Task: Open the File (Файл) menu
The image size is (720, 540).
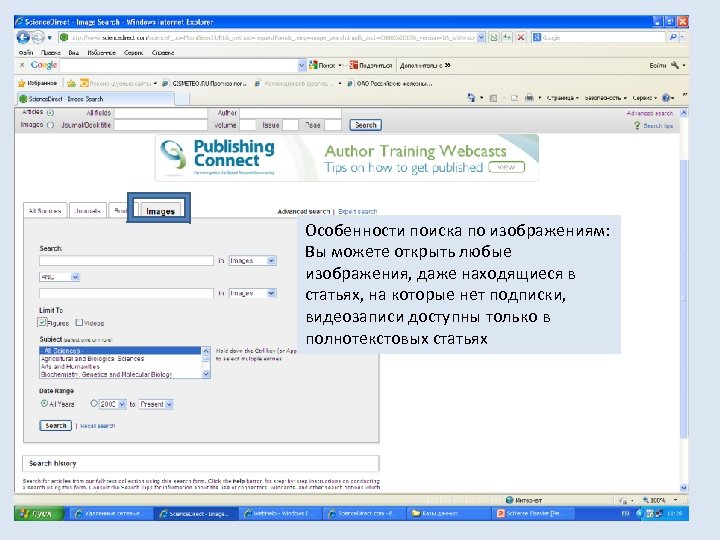Action: click(x=26, y=52)
